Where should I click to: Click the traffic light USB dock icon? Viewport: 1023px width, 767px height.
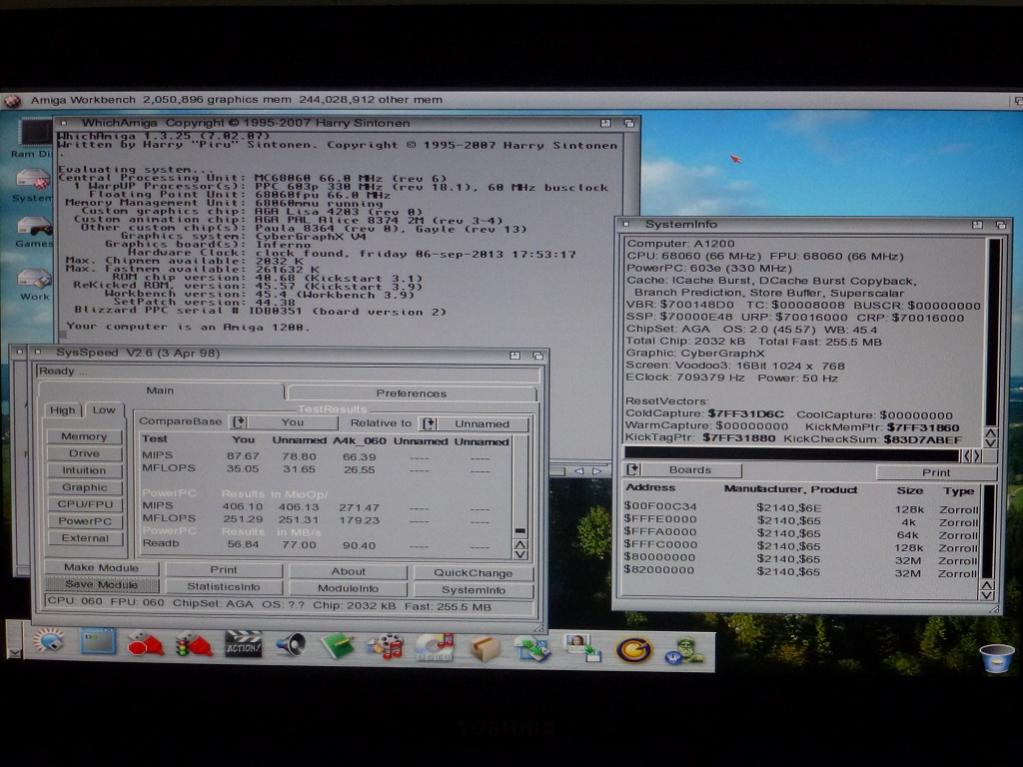[194, 643]
